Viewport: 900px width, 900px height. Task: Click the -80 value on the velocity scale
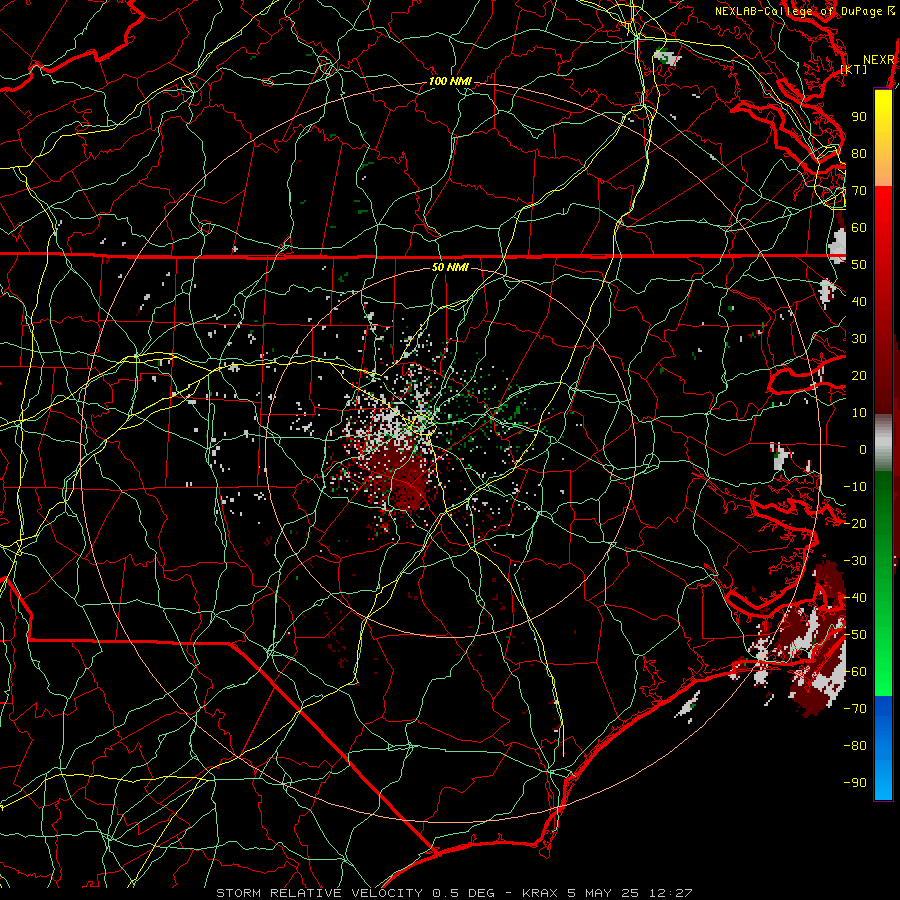855,746
